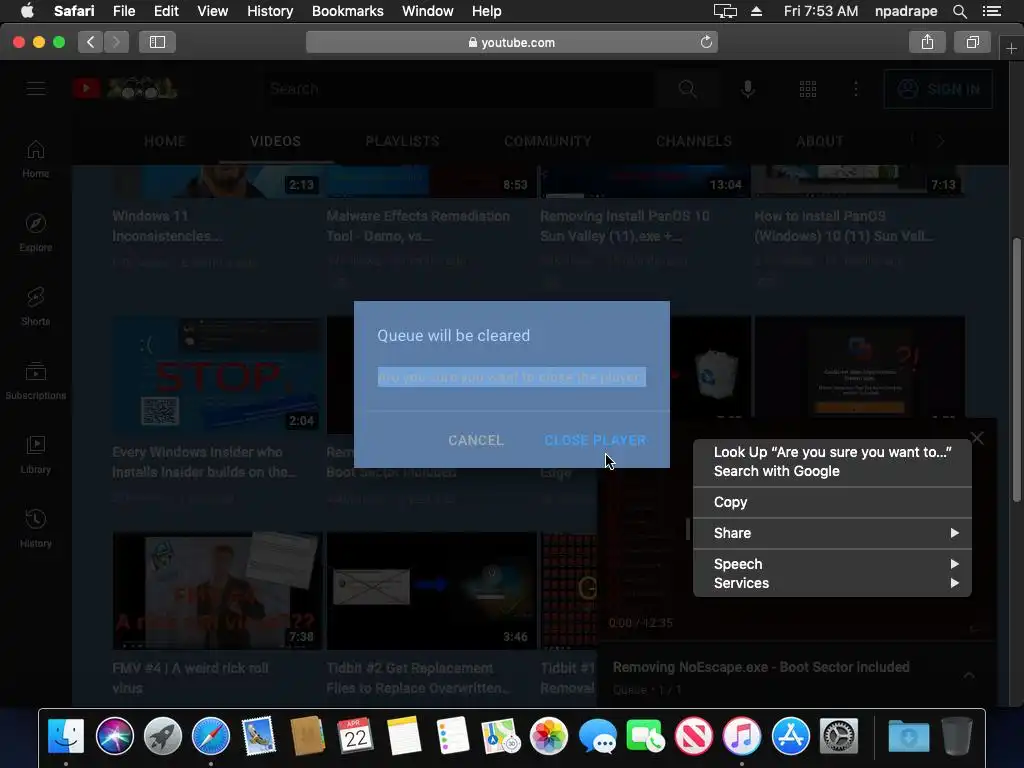Open the Apple menu
Viewport: 1024px width, 768px height.
[x=27, y=11]
